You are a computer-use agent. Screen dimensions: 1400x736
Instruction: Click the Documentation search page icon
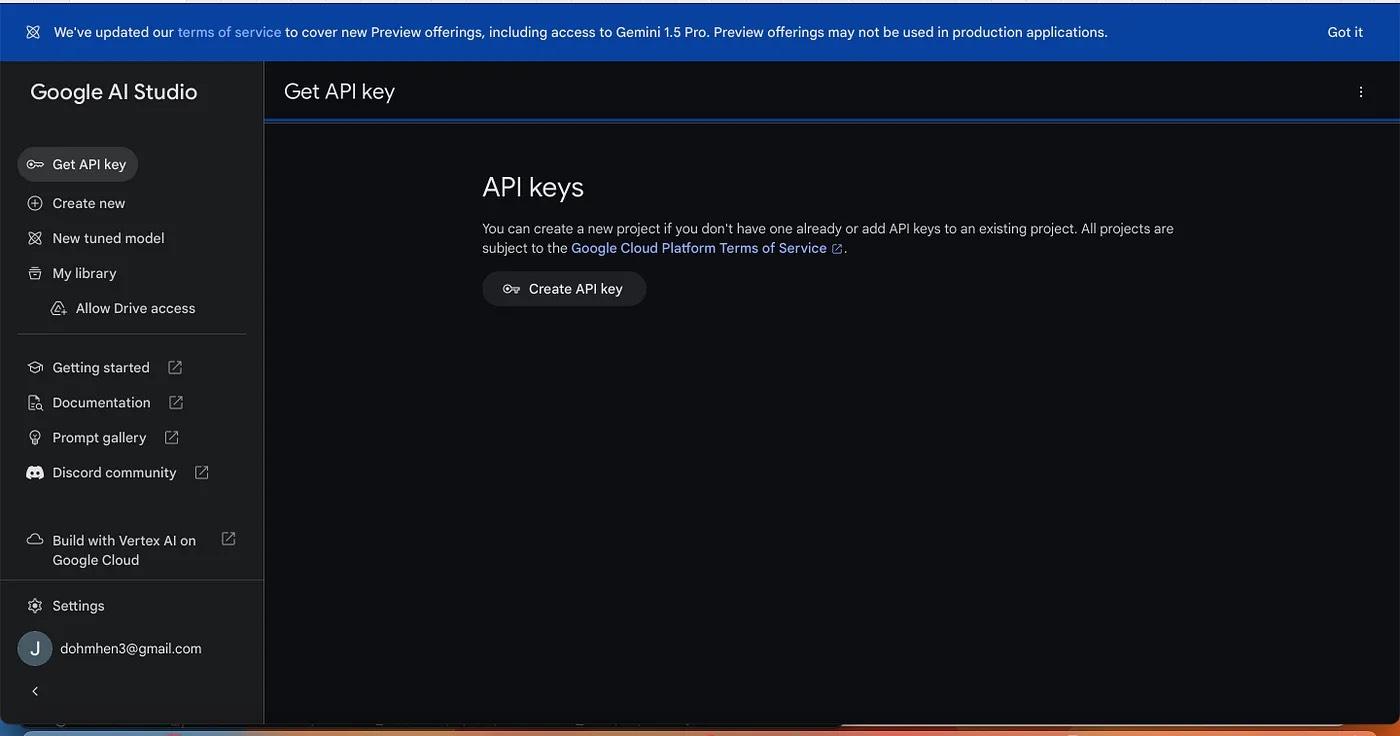coord(35,402)
